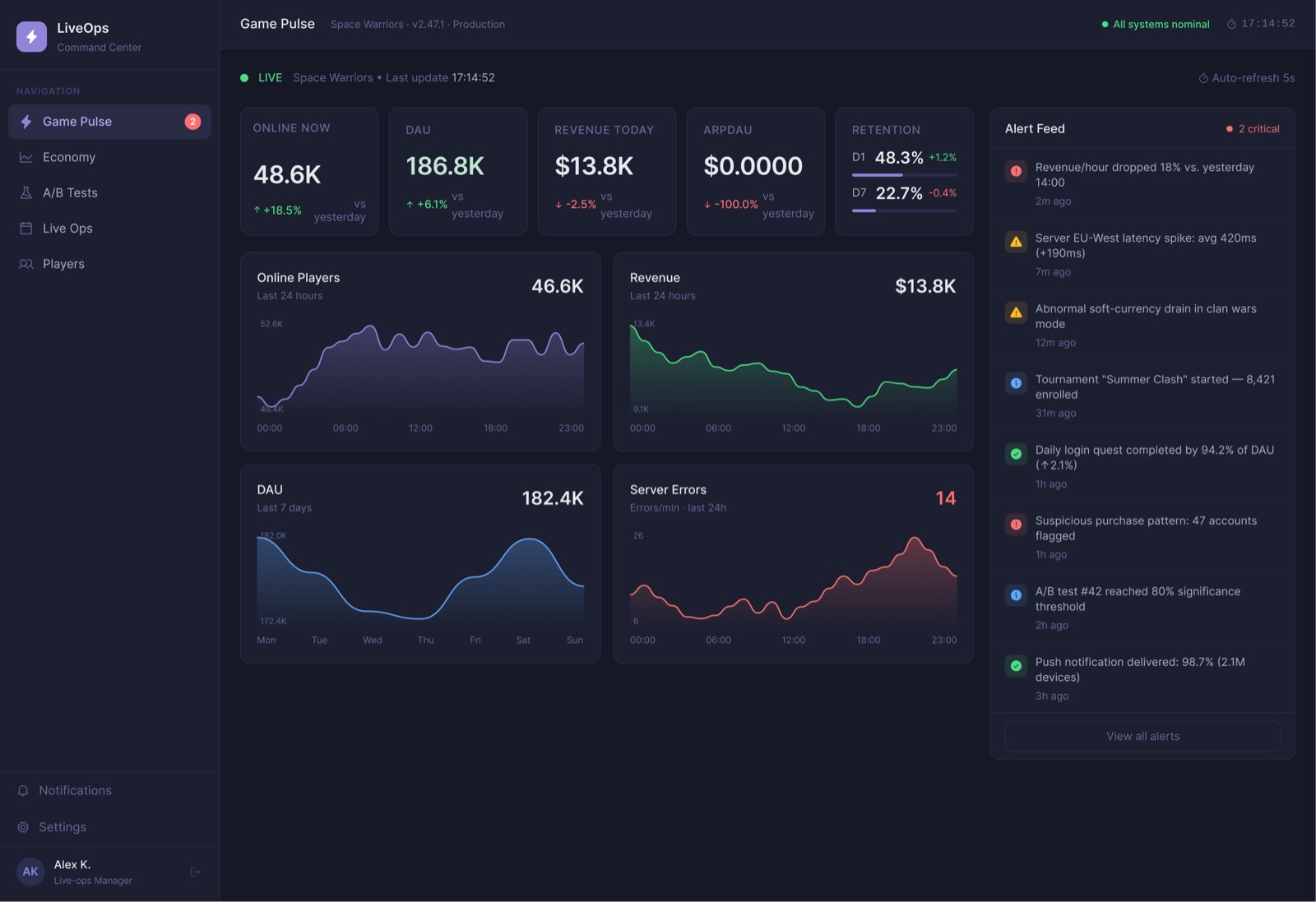Open the Revenue Today $13.8K card
The width and height of the screenshot is (1316, 902).
pos(607,171)
